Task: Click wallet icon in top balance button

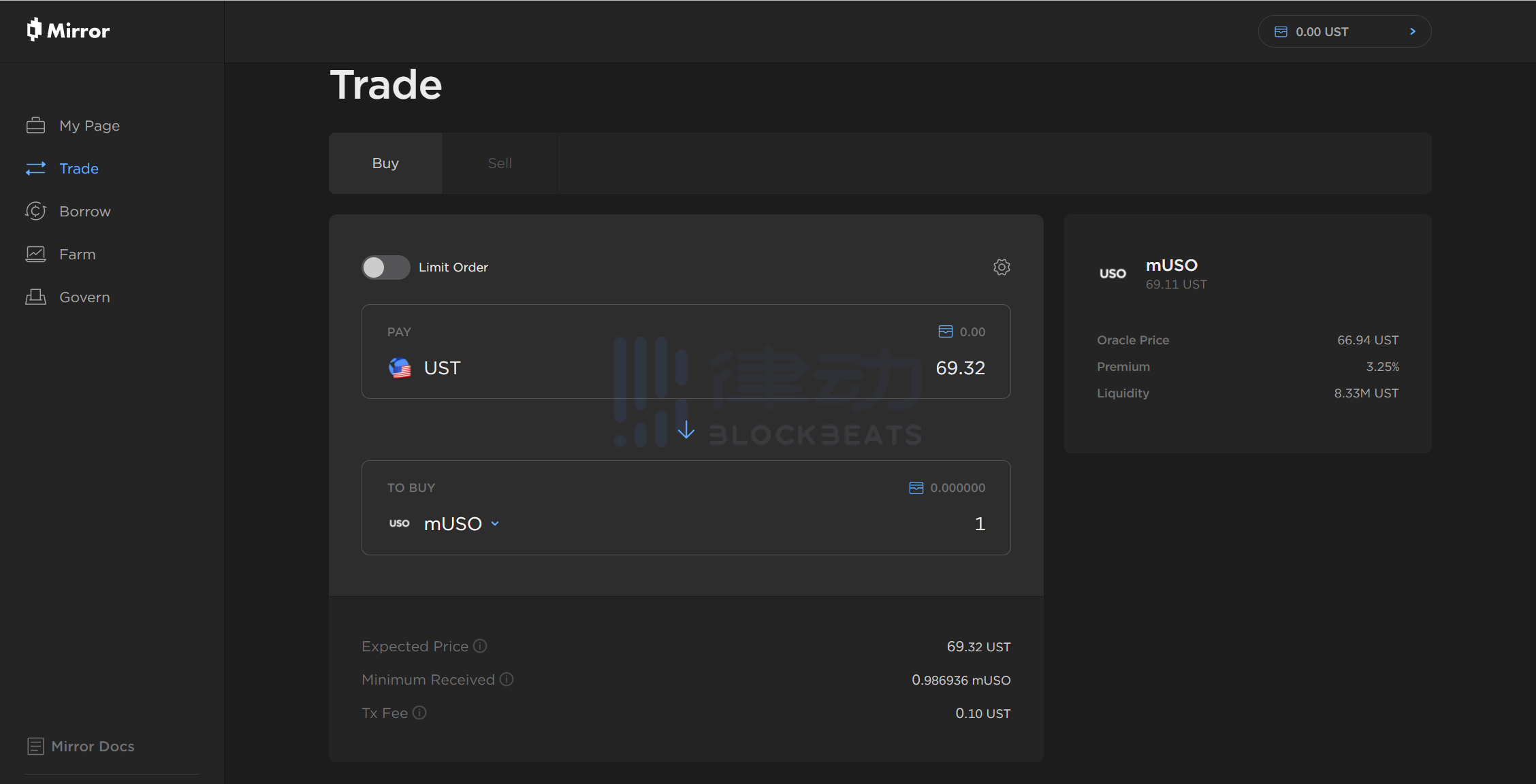Action: tap(1281, 31)
